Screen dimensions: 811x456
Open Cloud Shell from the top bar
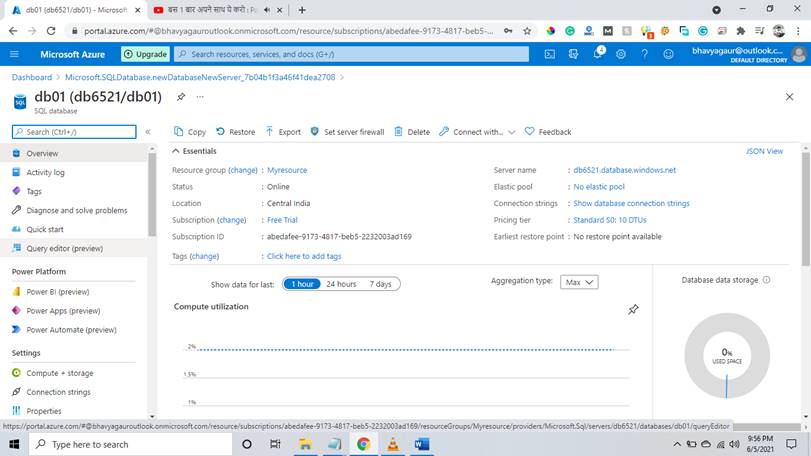[549, 54]
